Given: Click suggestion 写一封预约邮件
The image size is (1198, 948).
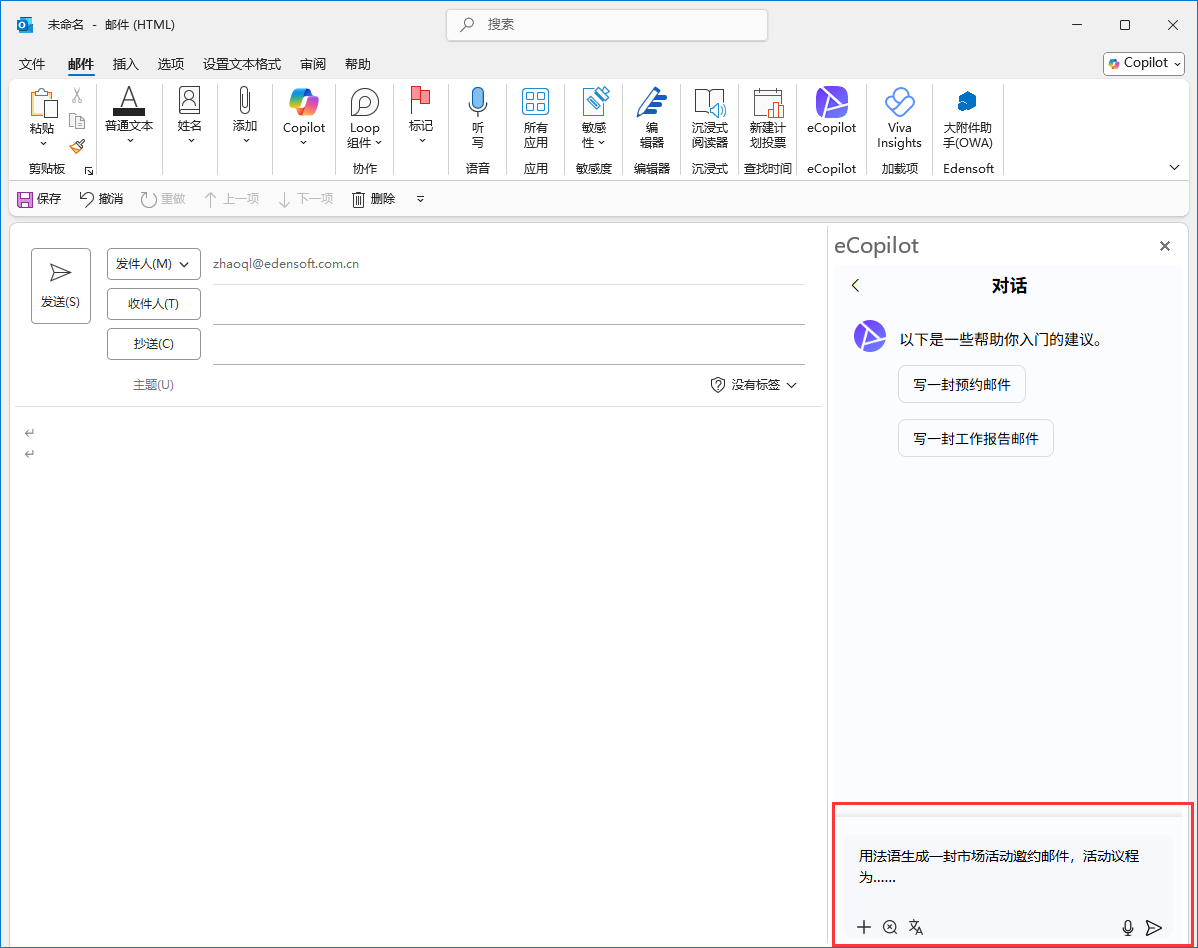Looking at the screenshot, I should [x=961, y=383].
